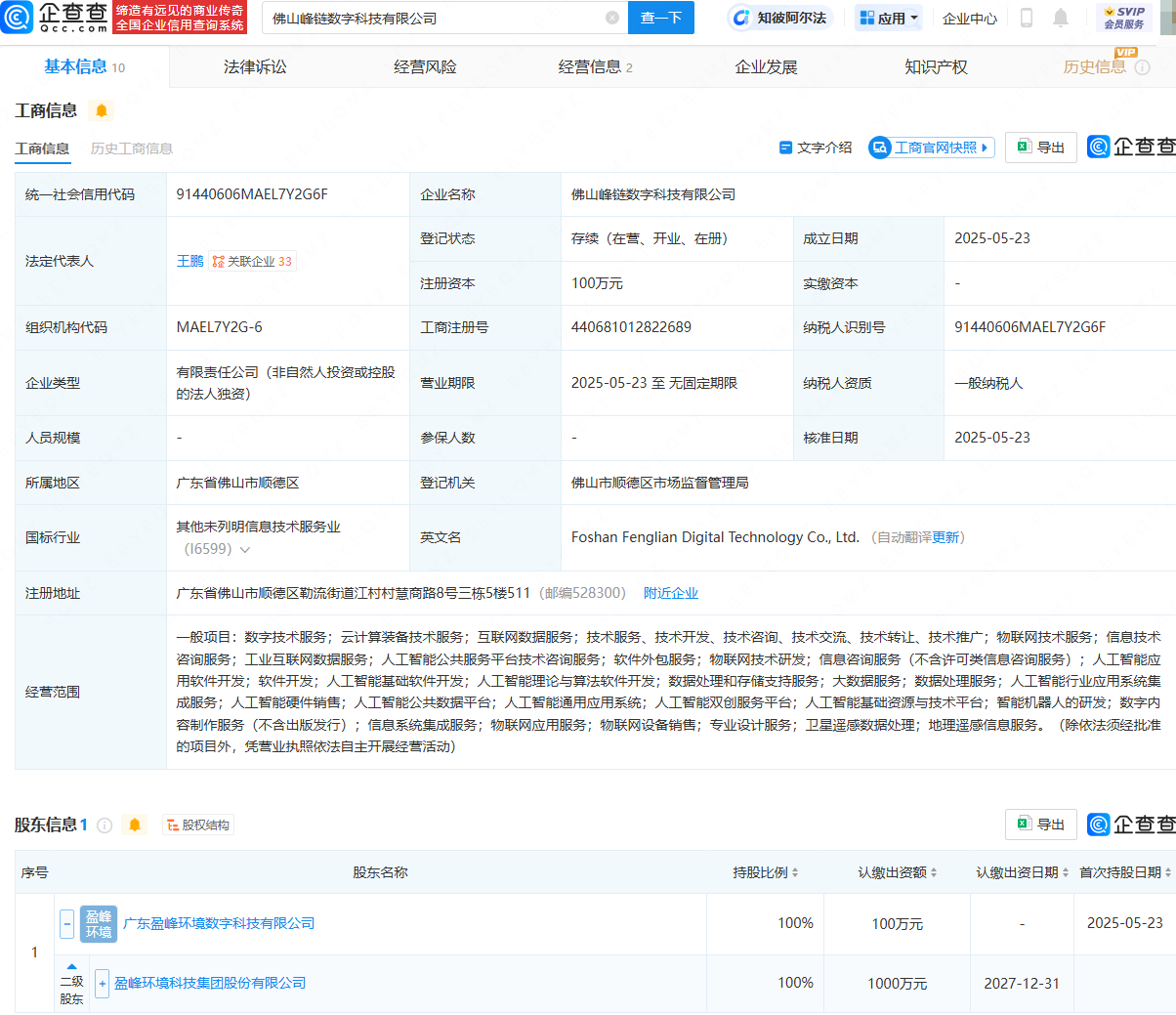Export 股东信息 with 导出 button
This screenshot has width=1176, height=1015.
pos(1041,825)
